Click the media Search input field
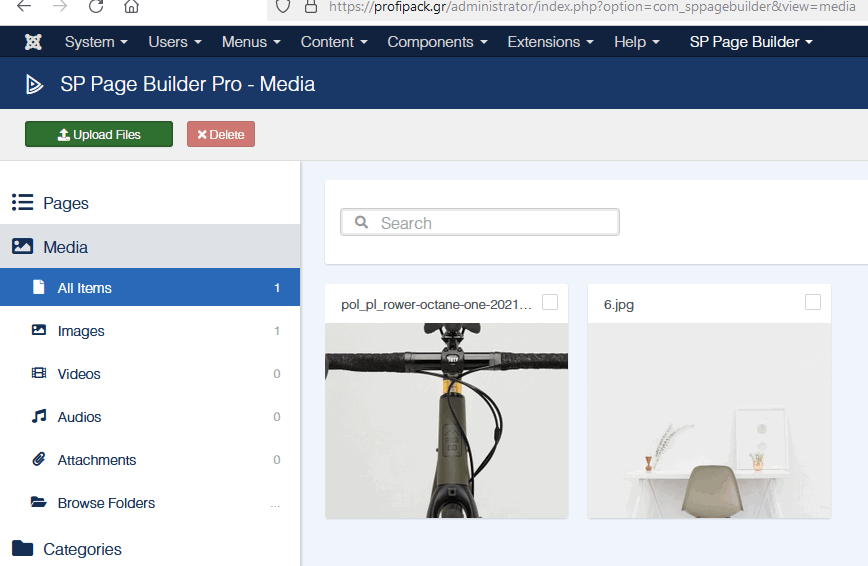This screenshot has width=868, height=566. coord(479,222)
